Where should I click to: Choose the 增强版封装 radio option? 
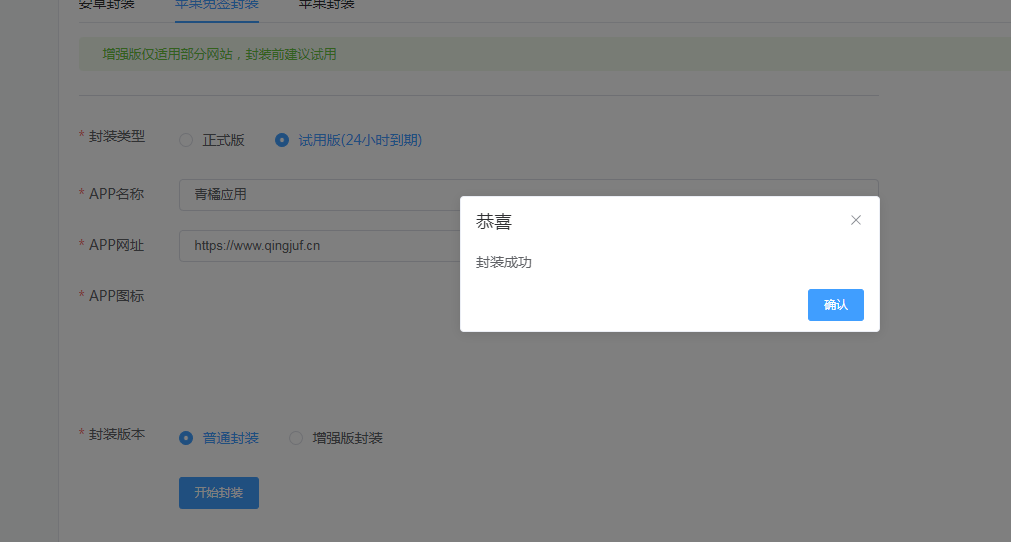(336, 438)
